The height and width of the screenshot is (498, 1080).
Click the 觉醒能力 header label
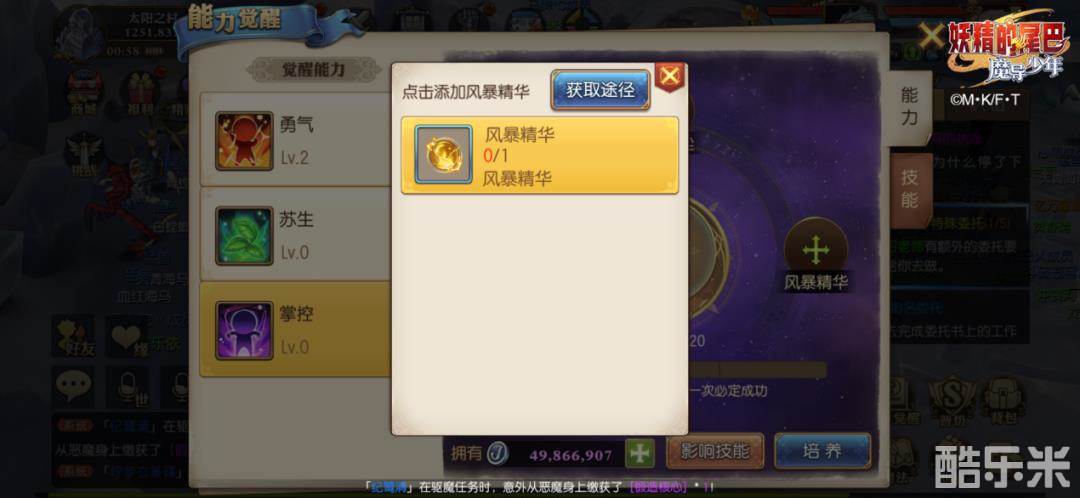coord(314,70)
